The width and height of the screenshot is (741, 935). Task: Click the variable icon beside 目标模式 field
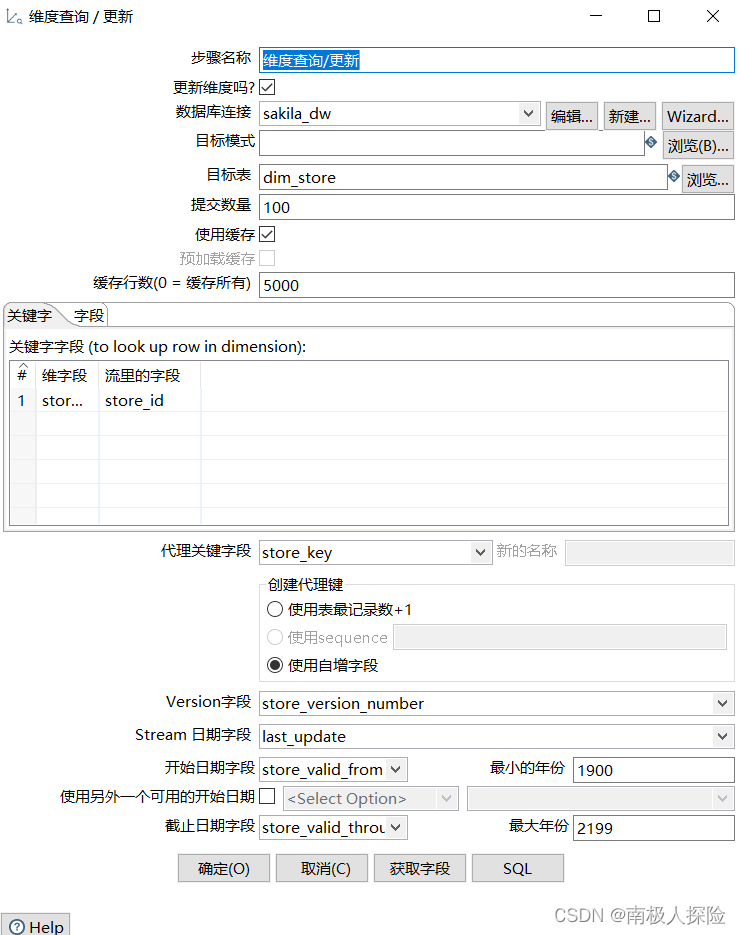coord(651,143)
